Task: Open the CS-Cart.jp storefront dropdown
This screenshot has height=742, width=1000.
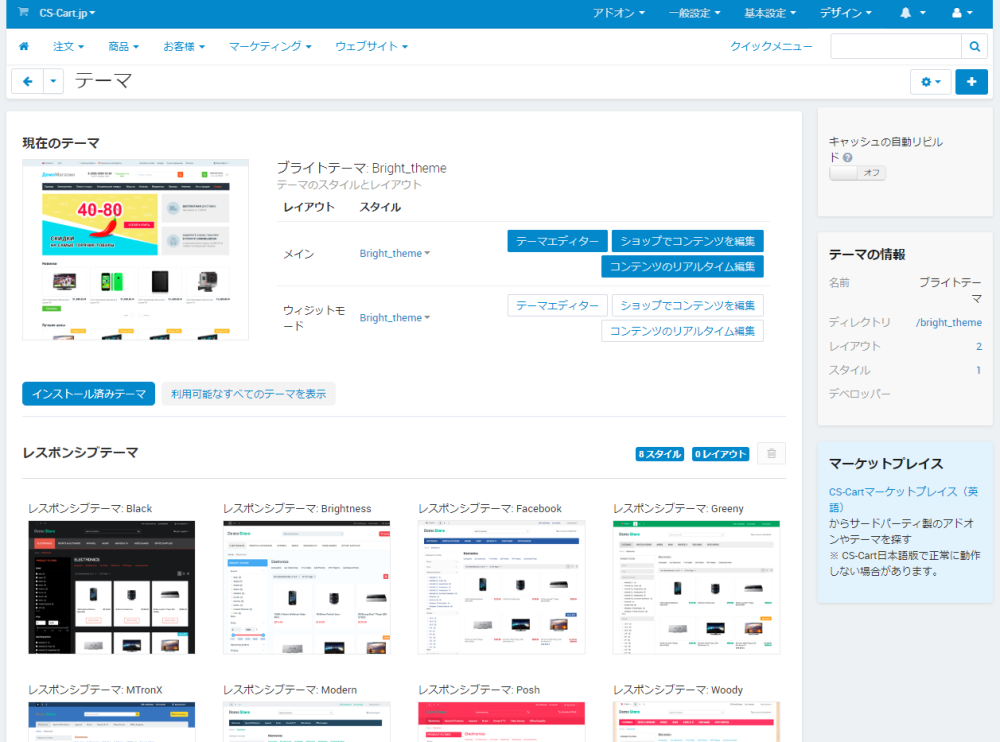Action: tap(67, 13)
